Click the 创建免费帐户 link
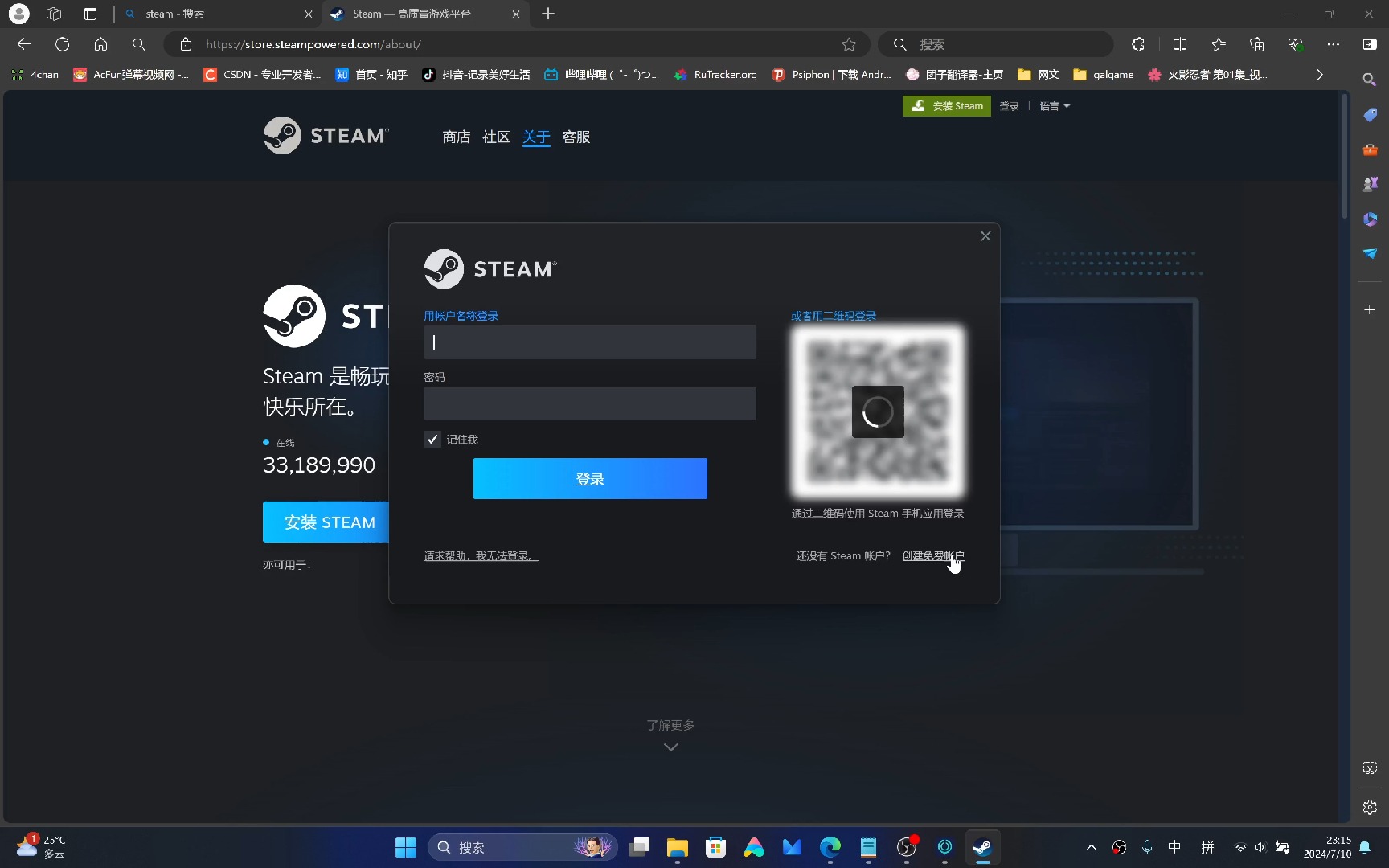This screenshot has height=868, width=1389. tap(933, 556)
